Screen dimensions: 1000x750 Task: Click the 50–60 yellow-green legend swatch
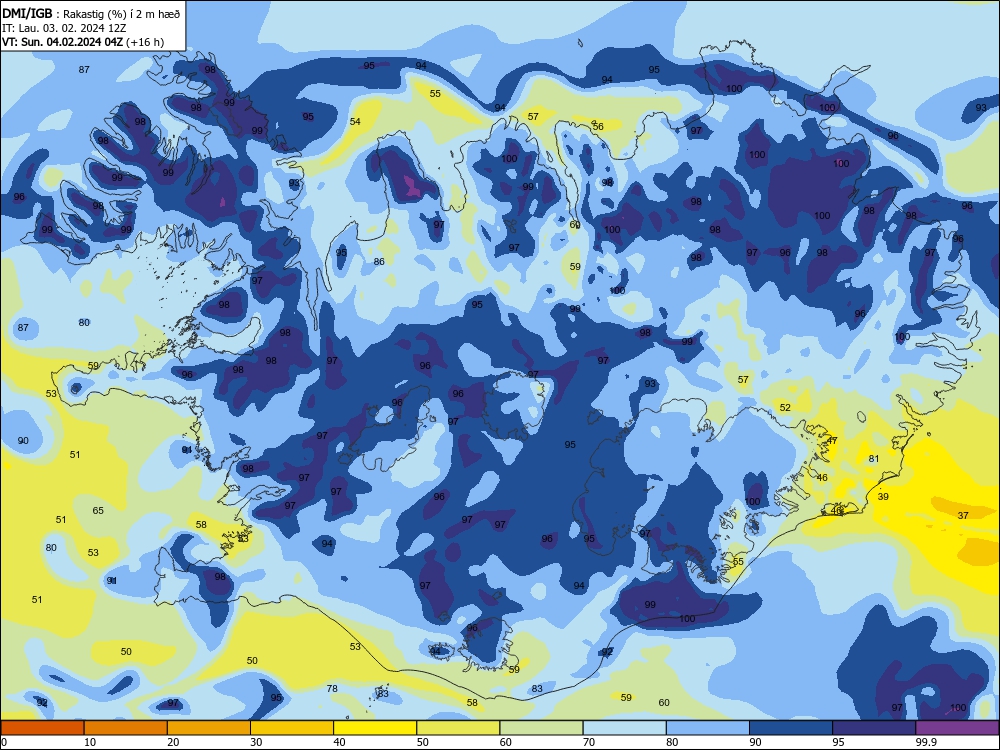(x=458, y=728)
